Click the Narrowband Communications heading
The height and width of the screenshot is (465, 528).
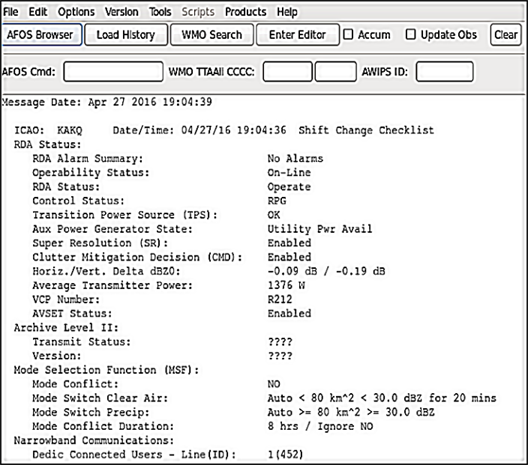point(94,440)
